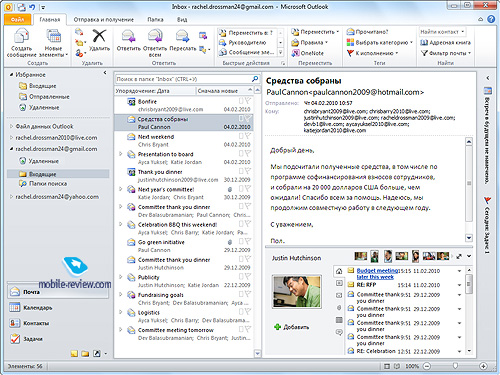Toggle the flag on the Presentation to board message

(x=247, y=153)
